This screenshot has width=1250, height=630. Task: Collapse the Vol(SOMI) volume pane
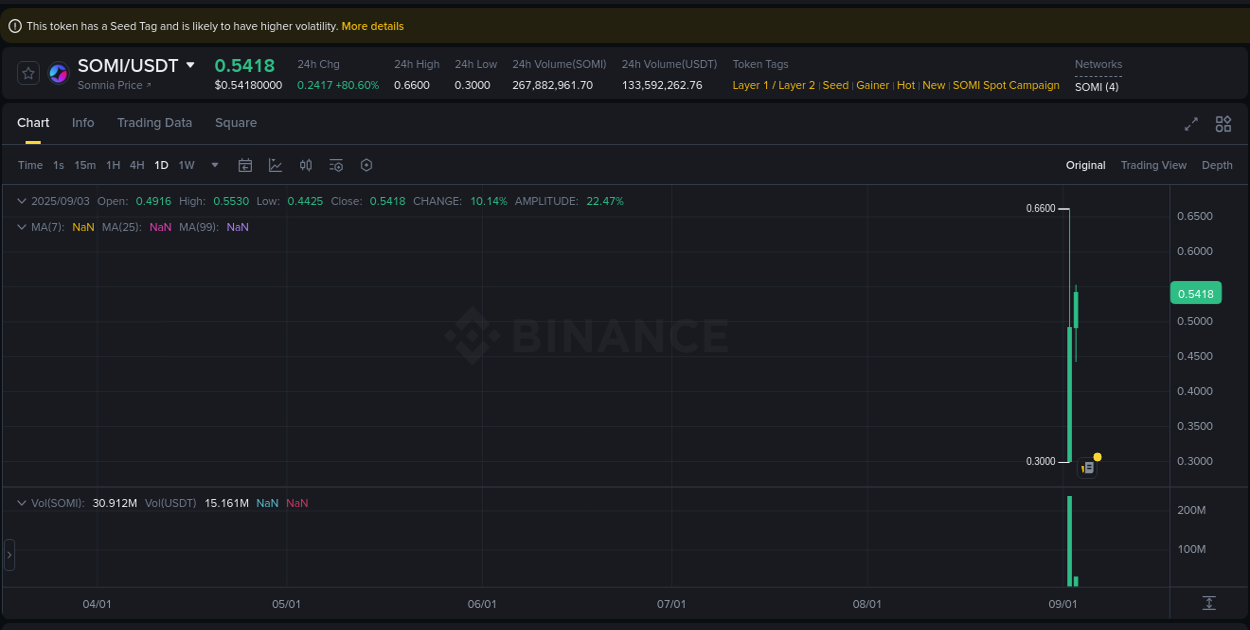21,502
